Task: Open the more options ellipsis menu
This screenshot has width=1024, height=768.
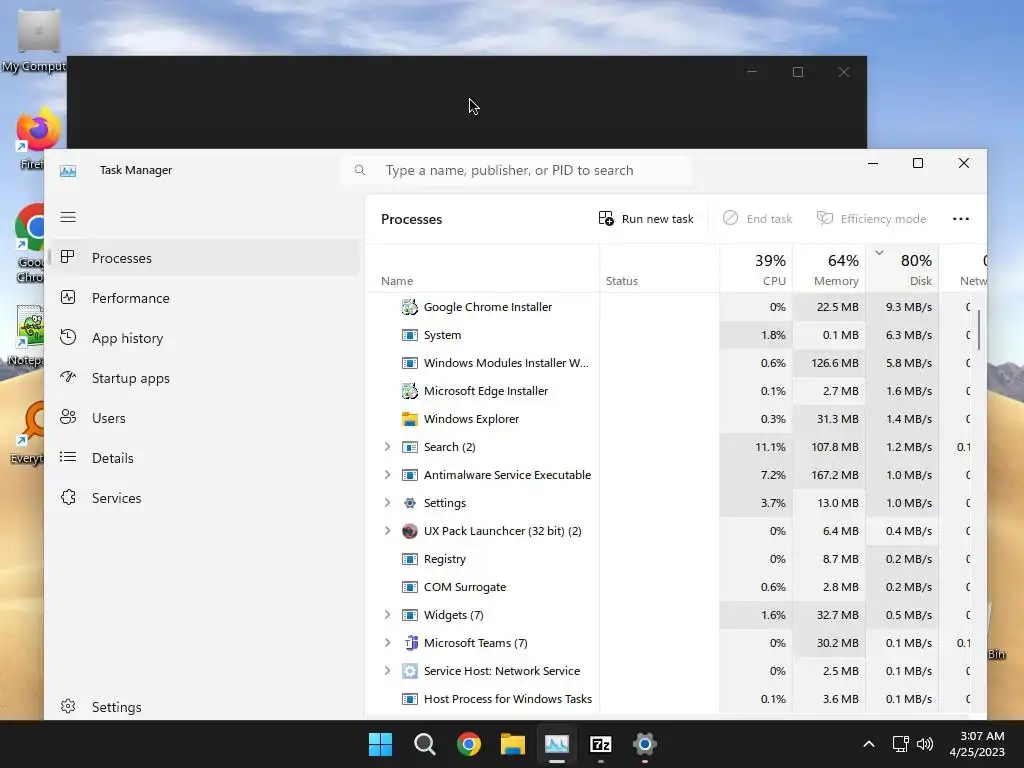Action: tap(961, 219)
